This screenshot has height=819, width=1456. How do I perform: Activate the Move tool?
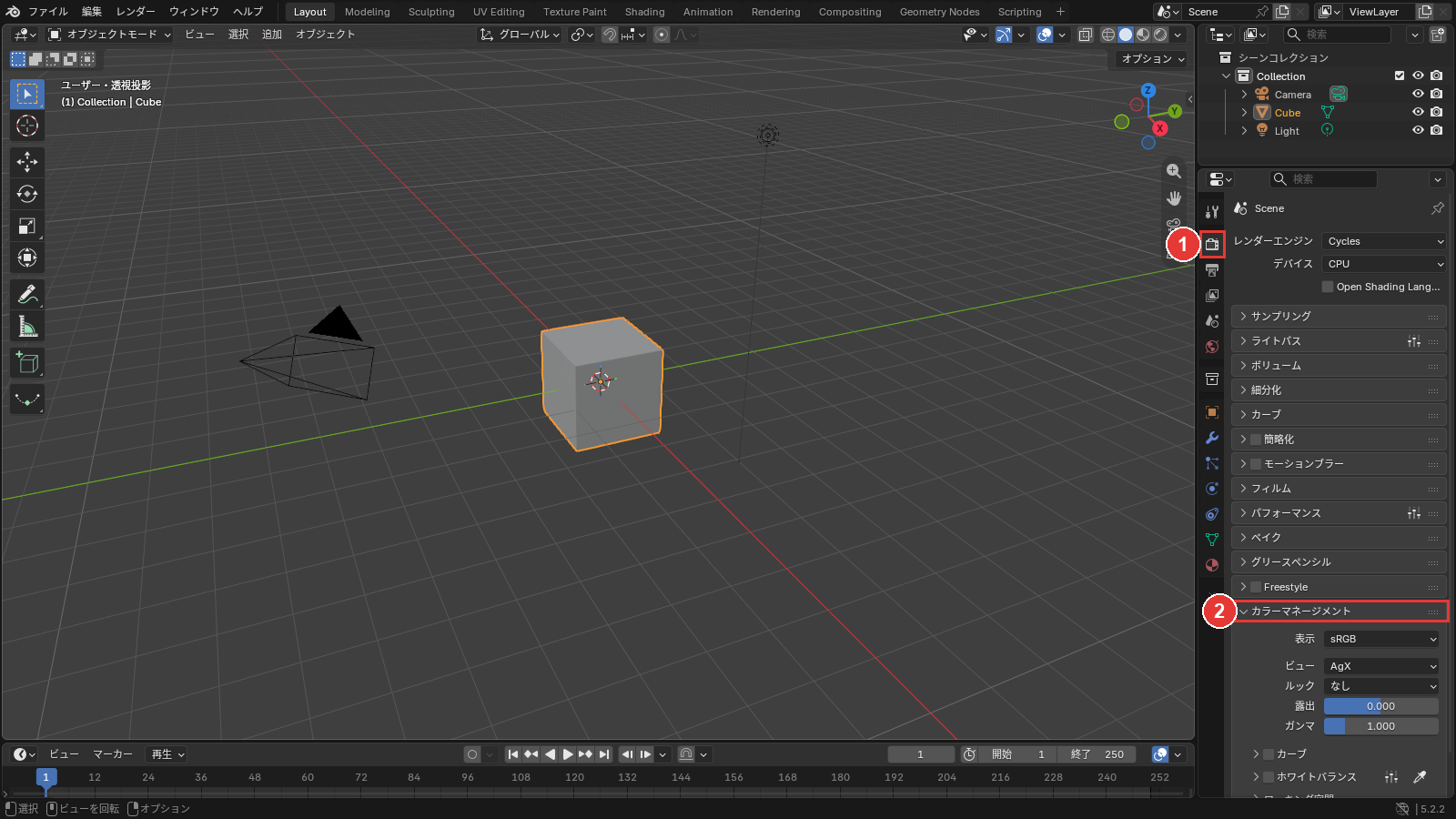tap(27, 162)
